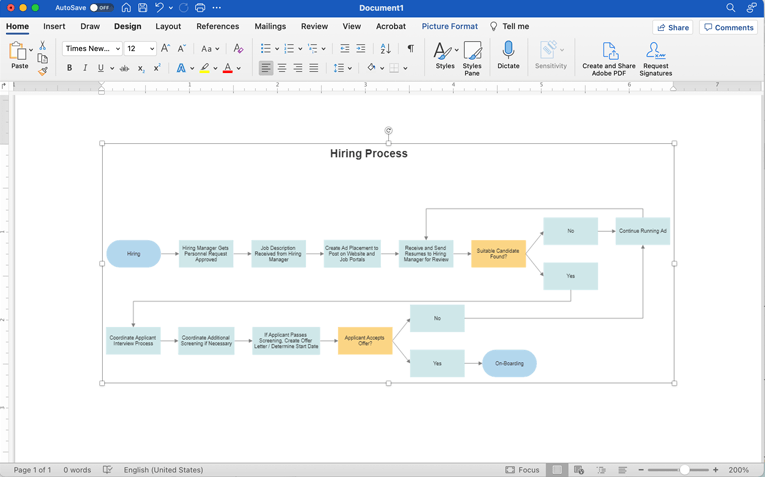Click the Page 1 of 1 indicator
765x477 pixels.
pyautogui.click(x=32, y=470)
